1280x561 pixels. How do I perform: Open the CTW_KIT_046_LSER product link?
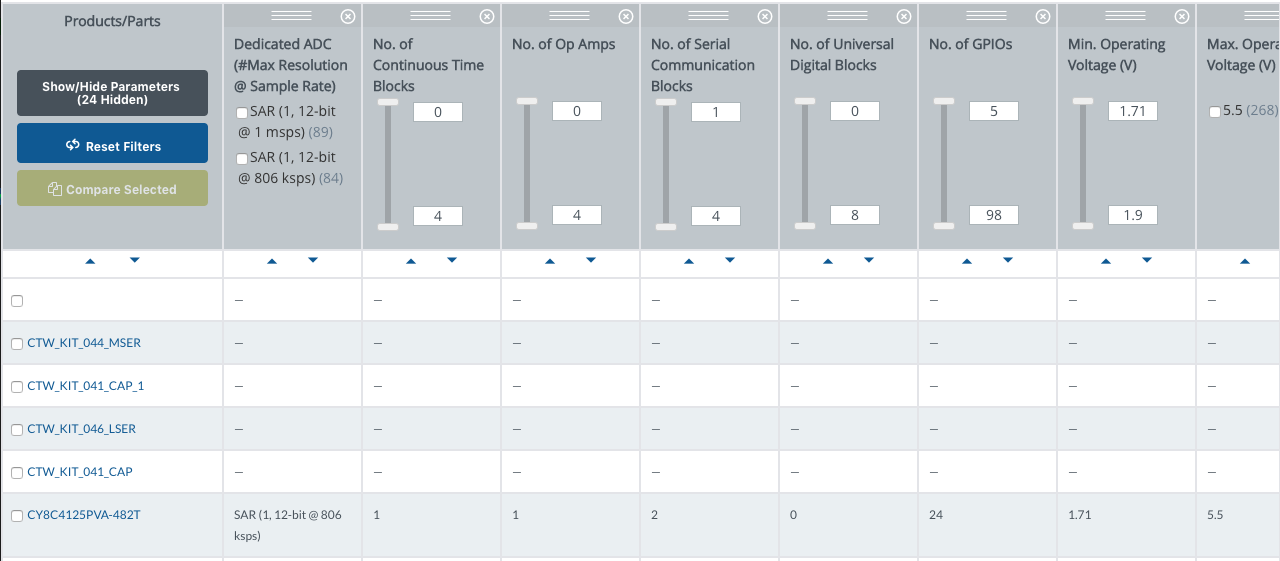click(81, 429)
